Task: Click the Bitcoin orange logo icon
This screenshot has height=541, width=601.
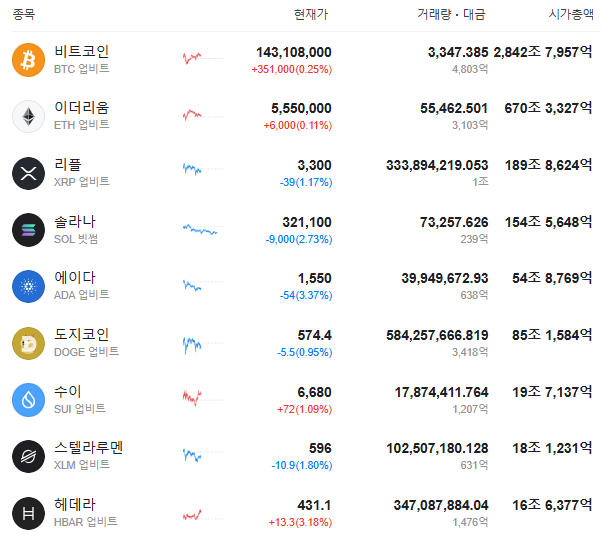Action: pos(28,60)
